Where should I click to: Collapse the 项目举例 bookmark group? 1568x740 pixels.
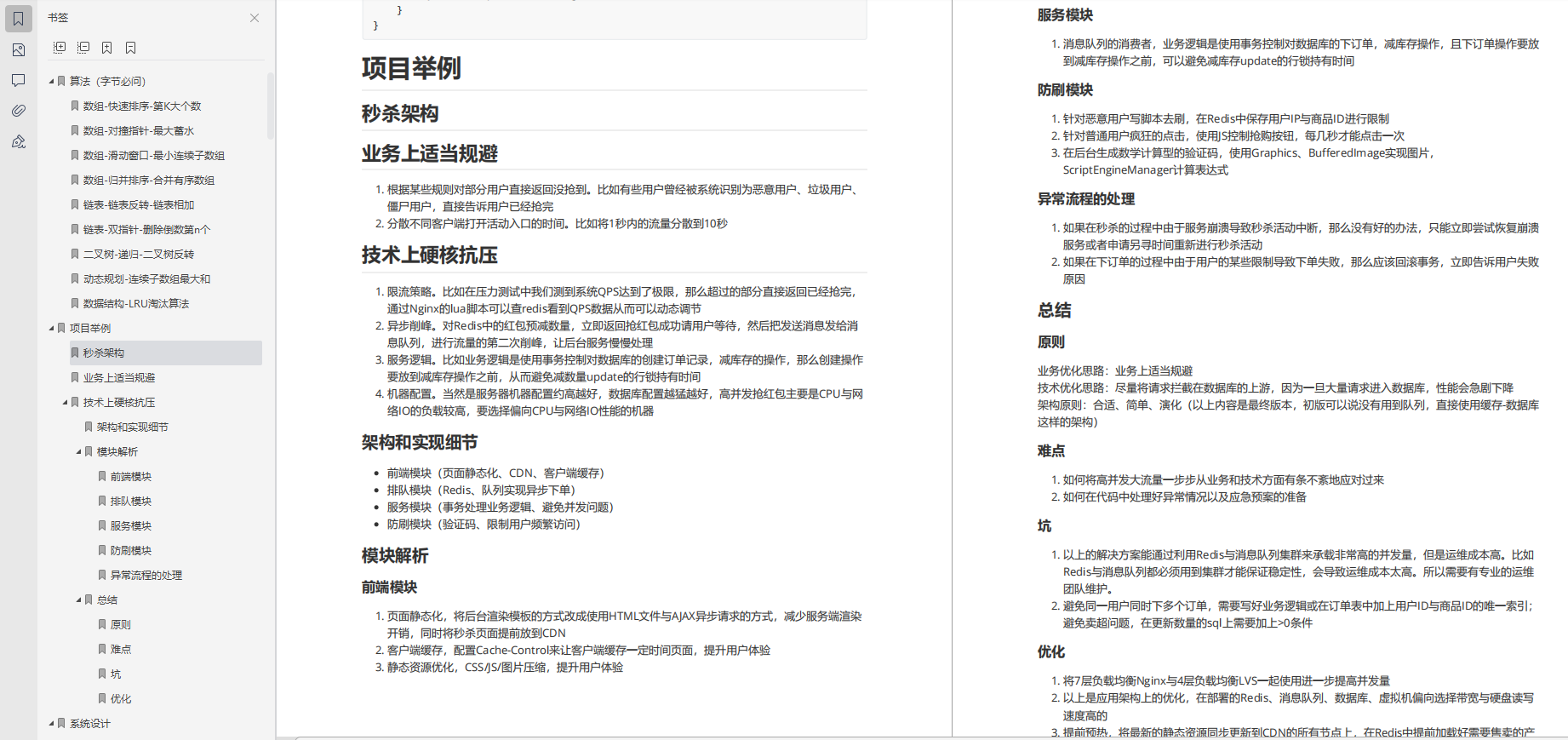(x=51, y=329)
